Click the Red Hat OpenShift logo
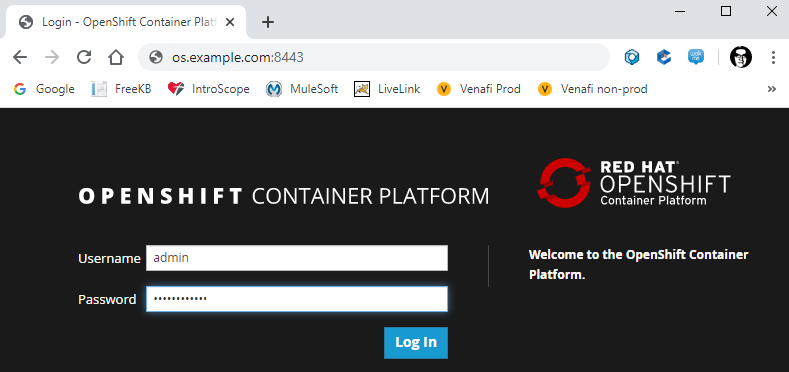The image size is (789, 372). (x=634, y=183)
